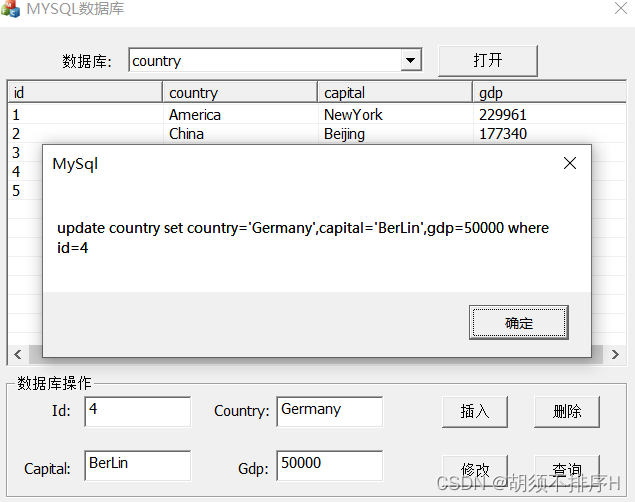
Task: Click the capital column header
Action: pyautogui.click(x=395, y=92)
